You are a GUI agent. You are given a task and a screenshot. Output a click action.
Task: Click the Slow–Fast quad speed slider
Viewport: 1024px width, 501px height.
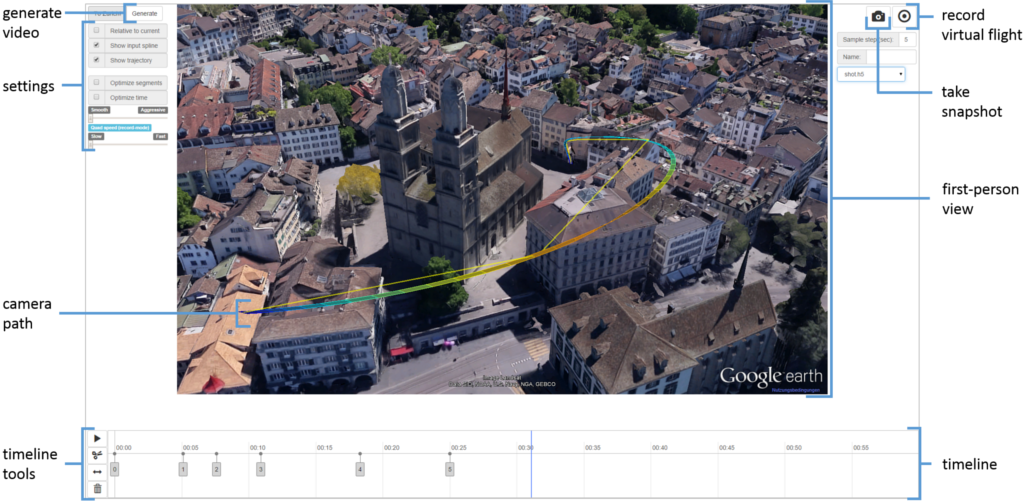tap(91, 145)
